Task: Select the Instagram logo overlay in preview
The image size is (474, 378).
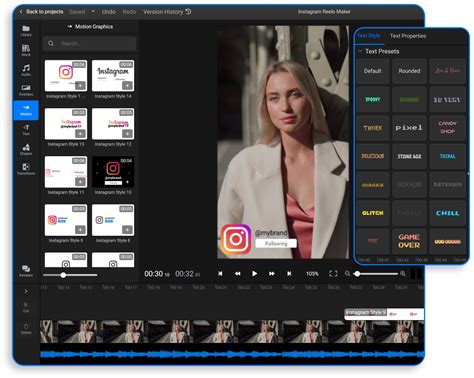Action: coord(236,239)
